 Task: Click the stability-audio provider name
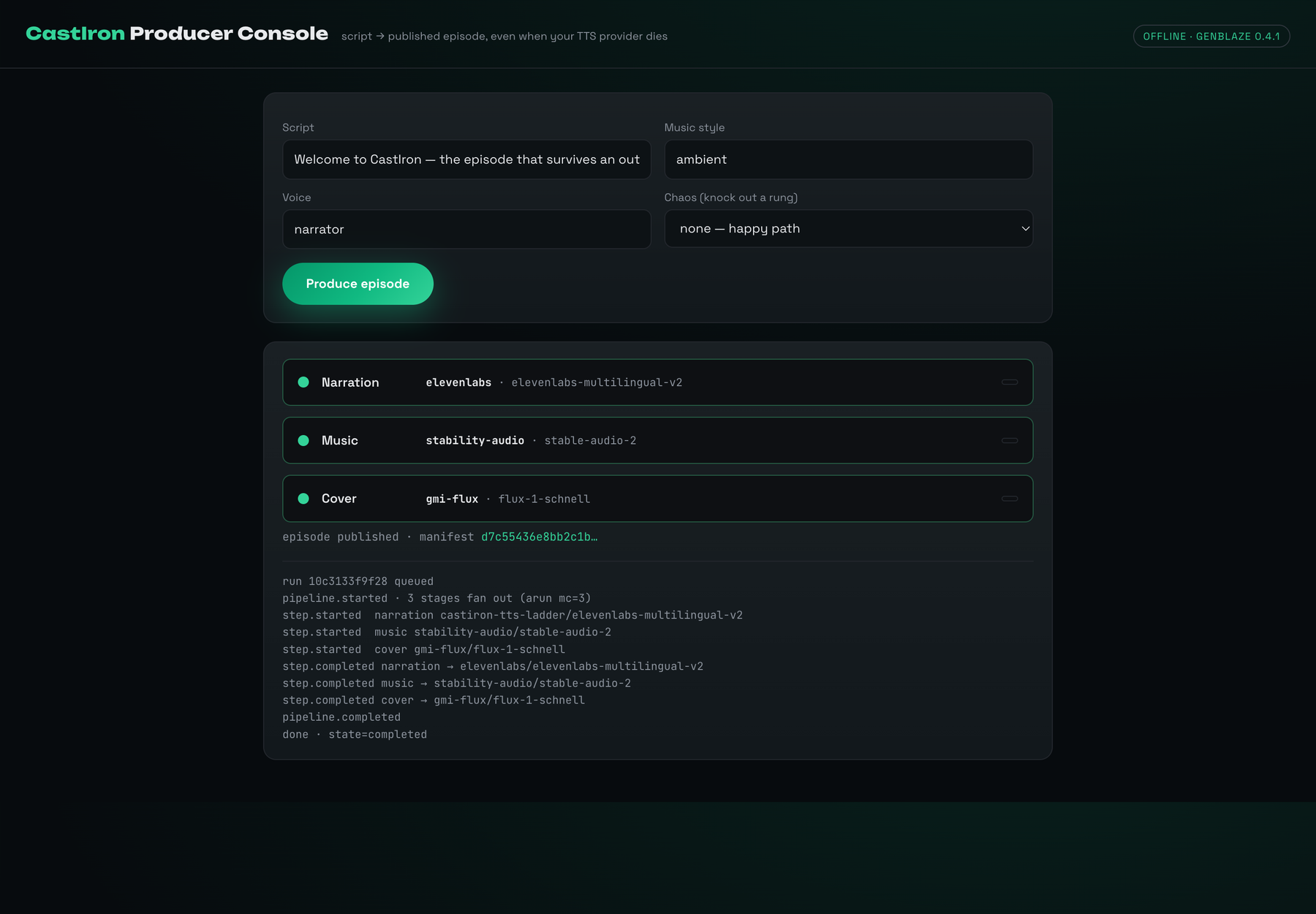(475, 440)
